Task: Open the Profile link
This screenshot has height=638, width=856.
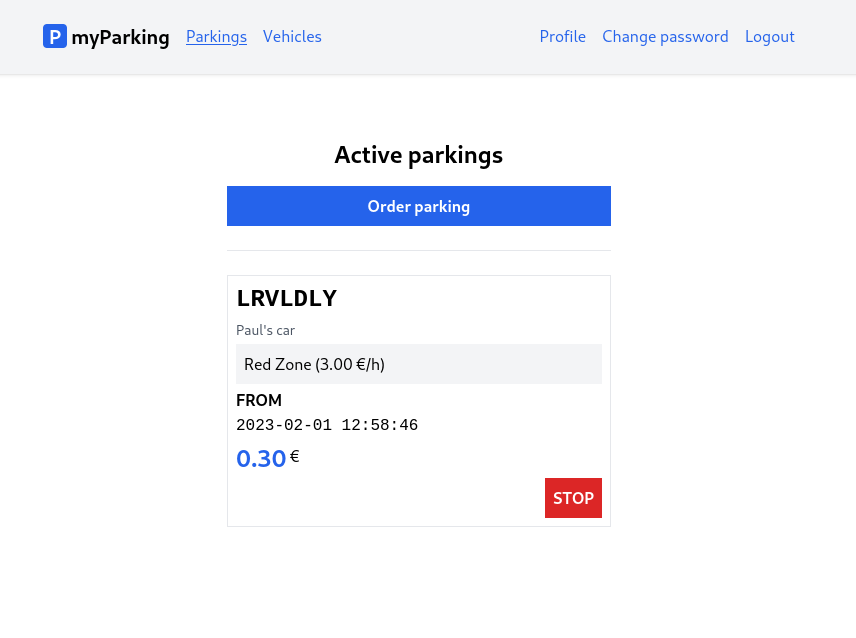Action: (x=562, y=37)
